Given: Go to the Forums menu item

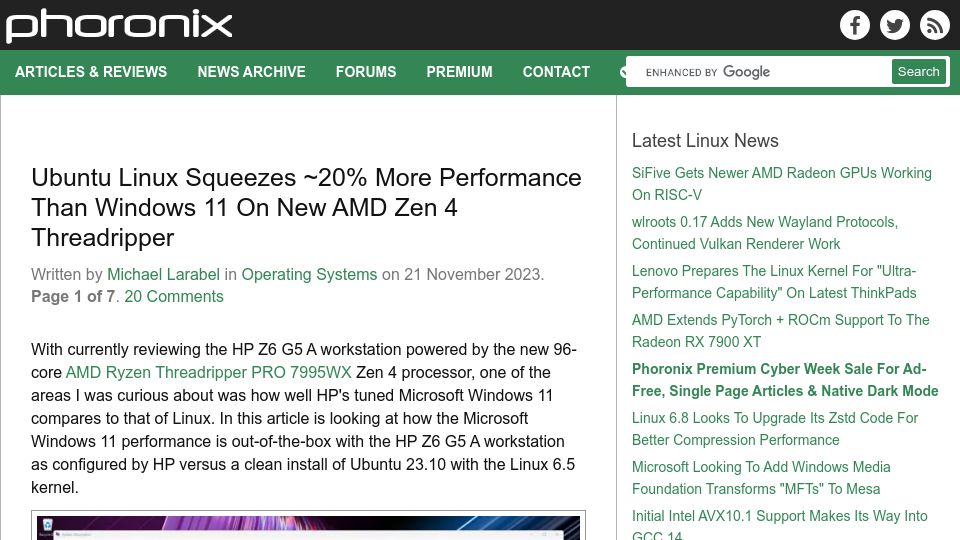Looking at the screenshot, I should (366, 72).
